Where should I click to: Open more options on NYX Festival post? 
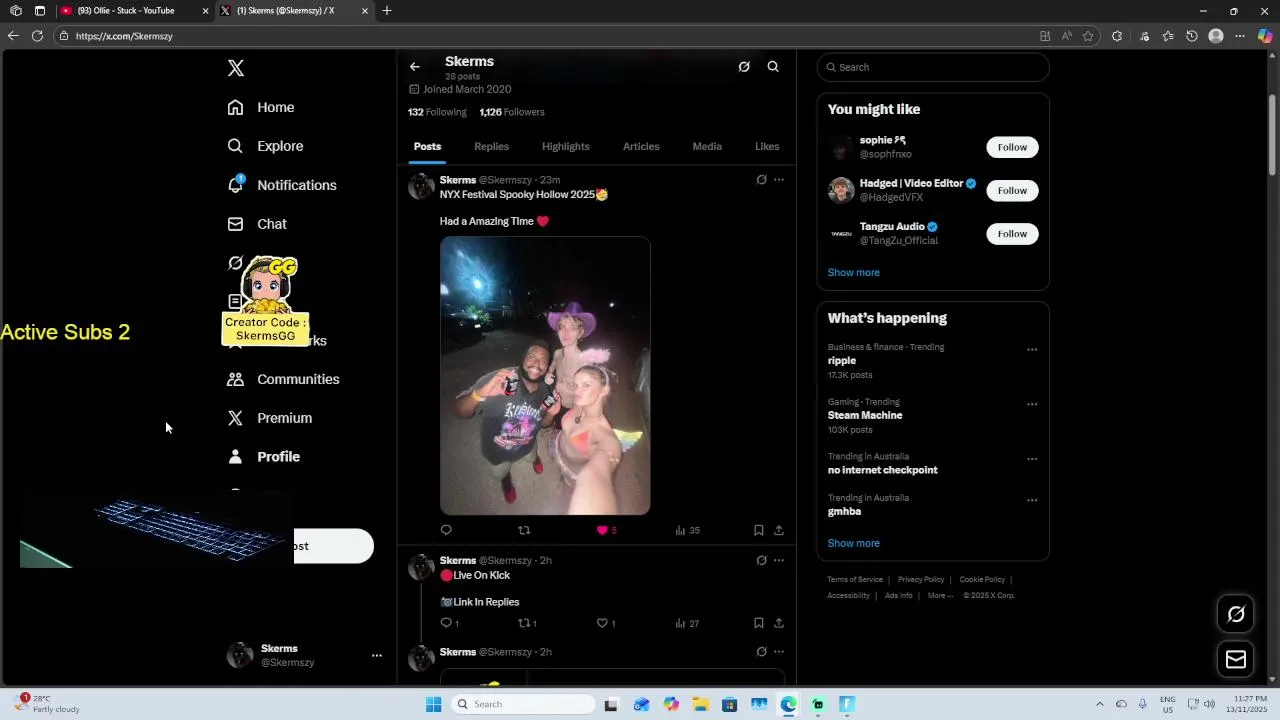pos(779,180)
